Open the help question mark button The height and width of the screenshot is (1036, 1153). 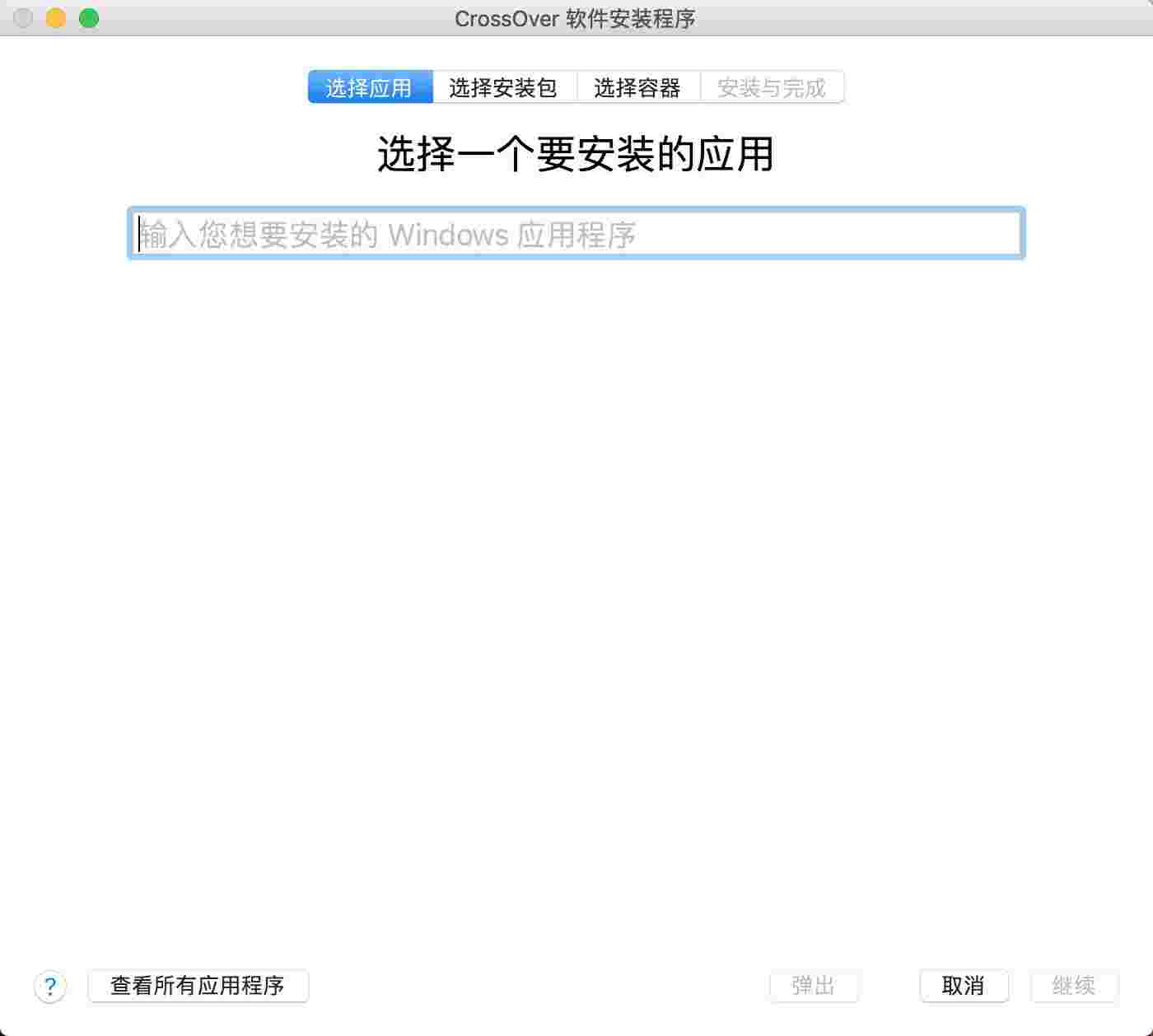click(50, 986)
